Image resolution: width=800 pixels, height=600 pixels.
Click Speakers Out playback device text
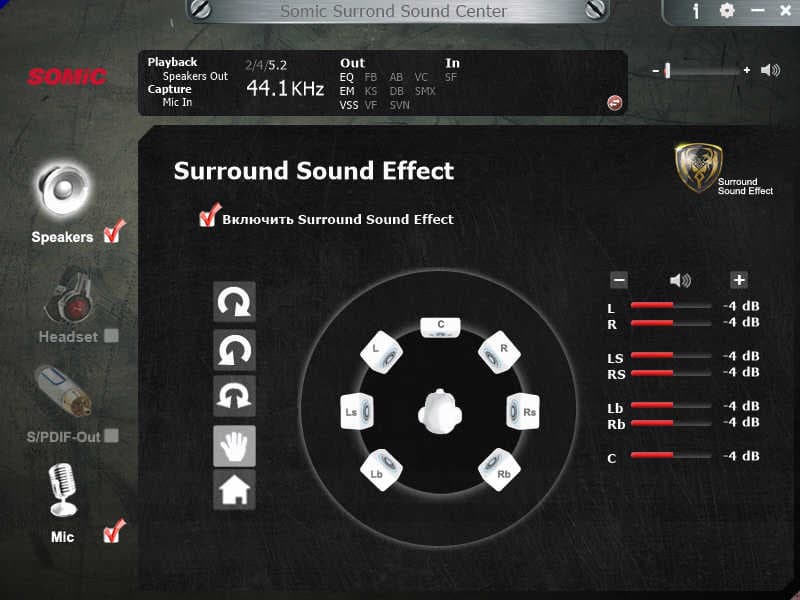pyautogui.click(x=195, y=76)
